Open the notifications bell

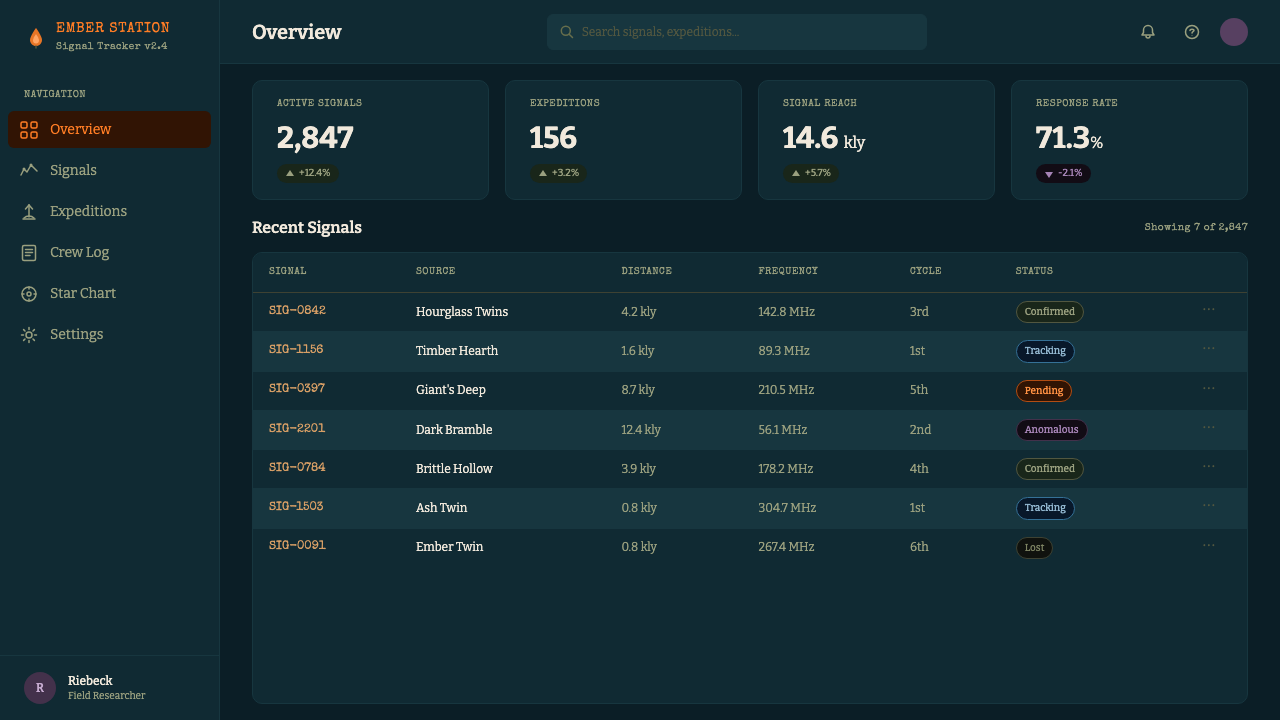point(1148,32)
